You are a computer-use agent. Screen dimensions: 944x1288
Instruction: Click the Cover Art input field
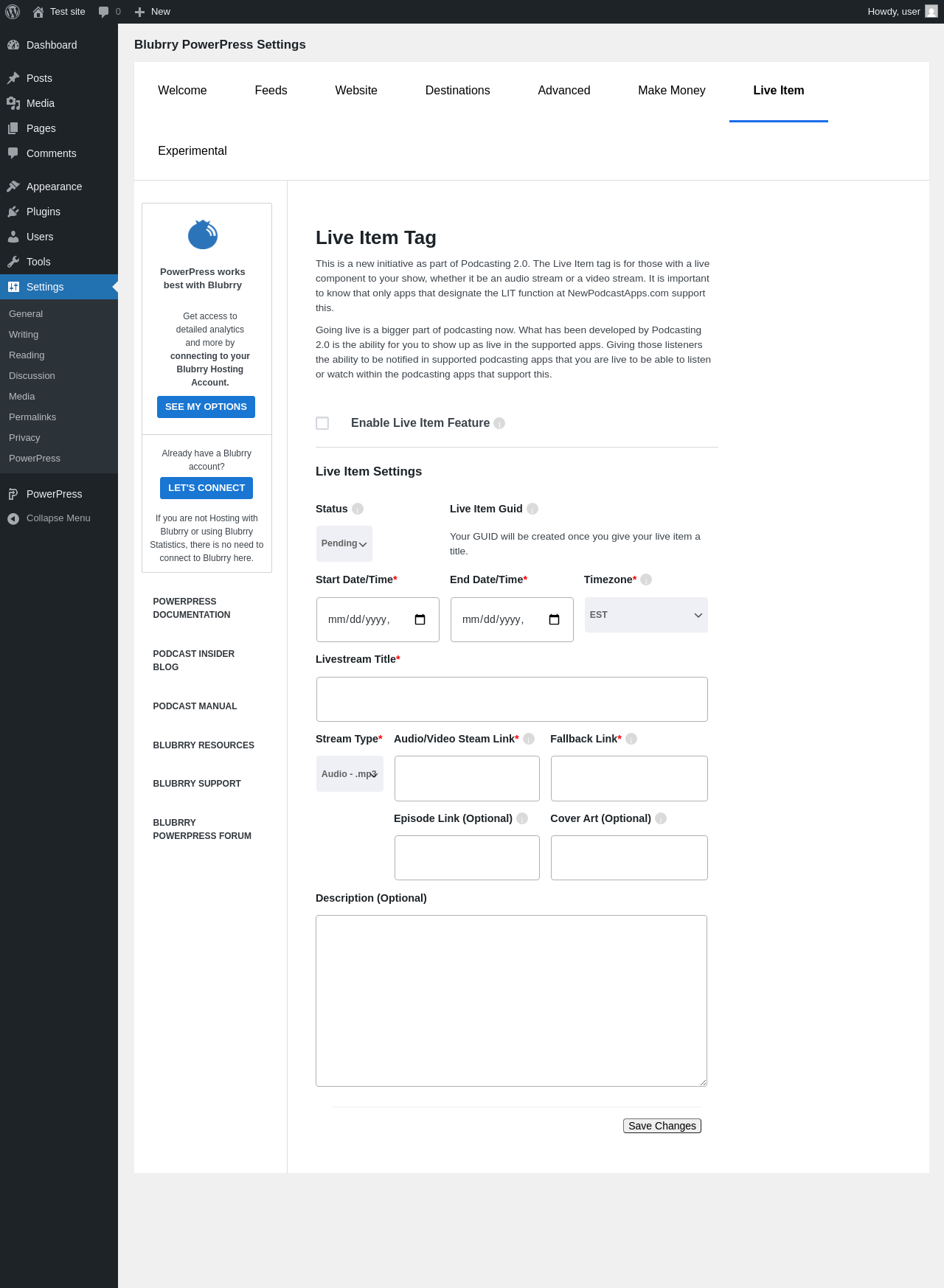click(x=629, y=858)
